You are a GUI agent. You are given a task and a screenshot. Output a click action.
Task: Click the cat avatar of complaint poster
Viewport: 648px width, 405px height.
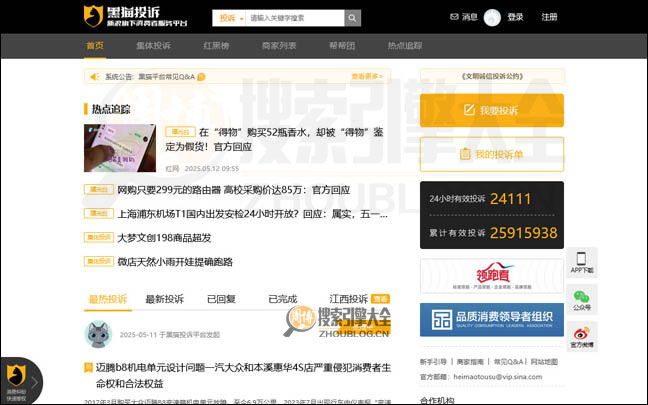pyautogui.click(x=98, y=334)
